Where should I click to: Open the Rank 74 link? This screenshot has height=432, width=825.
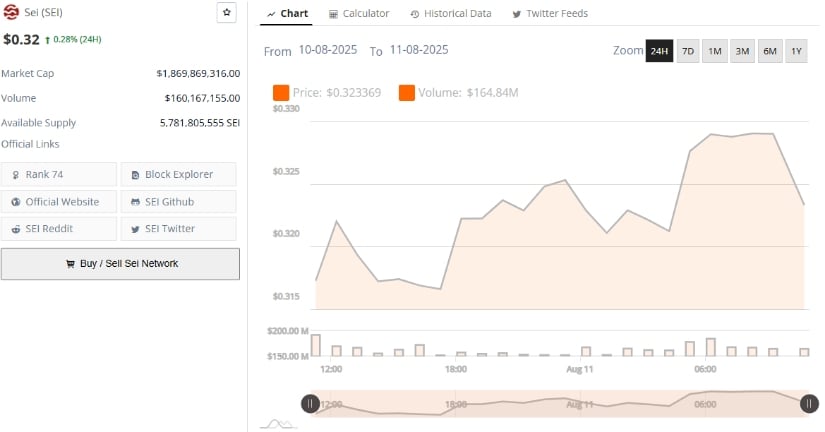pyautogui.click(x=58, y=174)
